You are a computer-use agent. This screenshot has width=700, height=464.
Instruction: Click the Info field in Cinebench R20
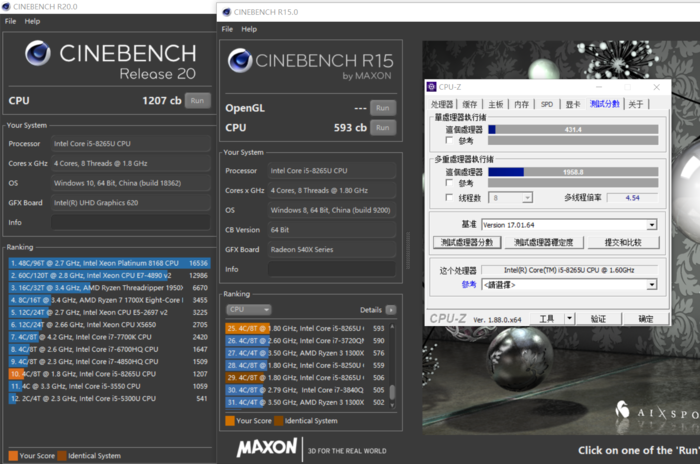[x=130, y=221]
